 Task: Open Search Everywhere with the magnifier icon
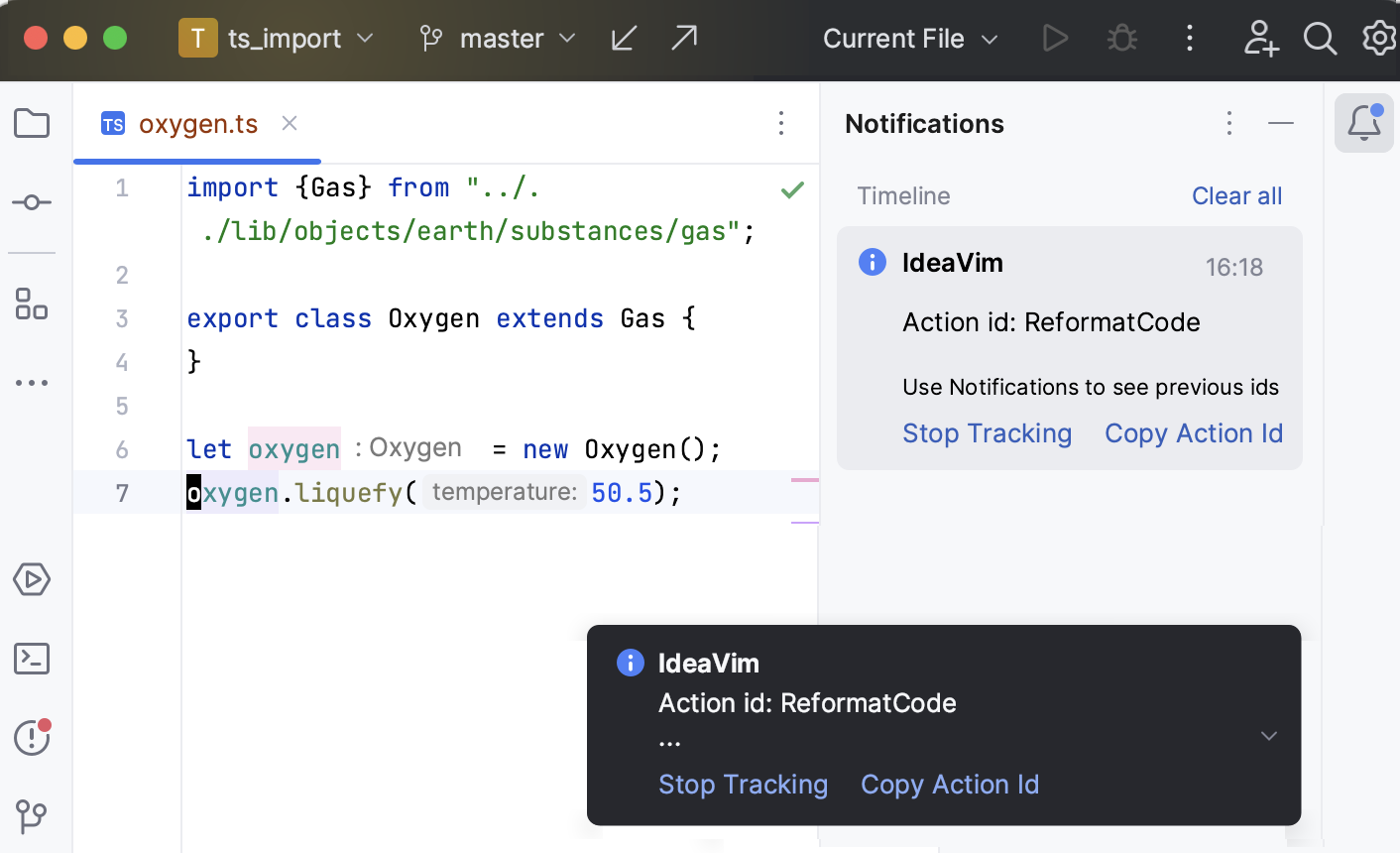pos(1319,39)
